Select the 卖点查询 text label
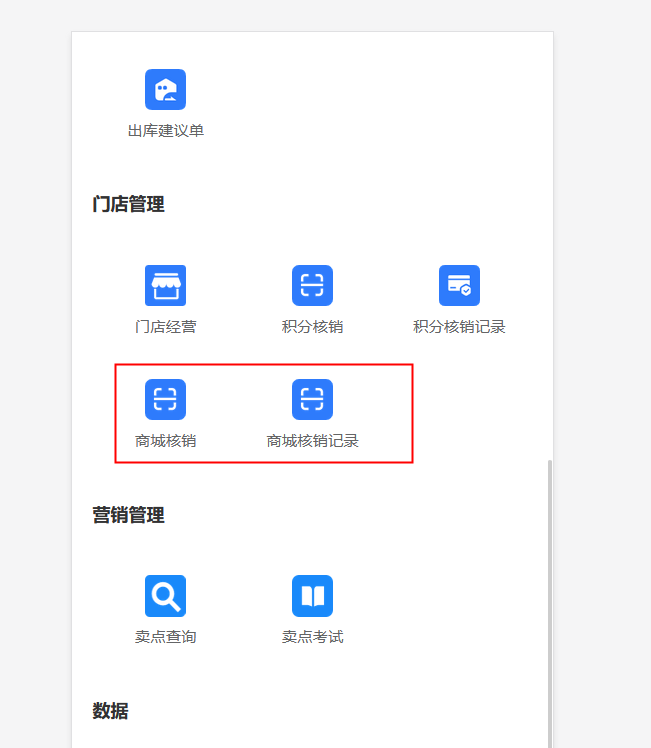 pos(165,637)
